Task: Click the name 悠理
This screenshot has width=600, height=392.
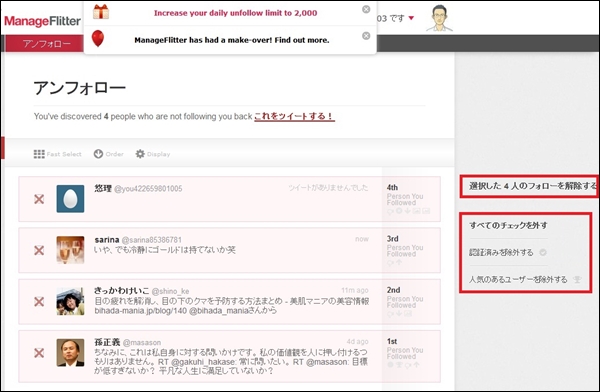Action: click(103, 188)
